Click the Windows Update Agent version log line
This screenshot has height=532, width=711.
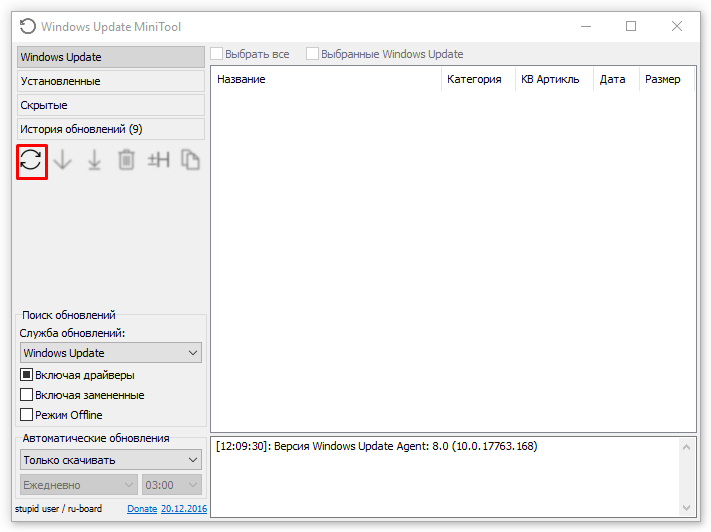[377, 446]
